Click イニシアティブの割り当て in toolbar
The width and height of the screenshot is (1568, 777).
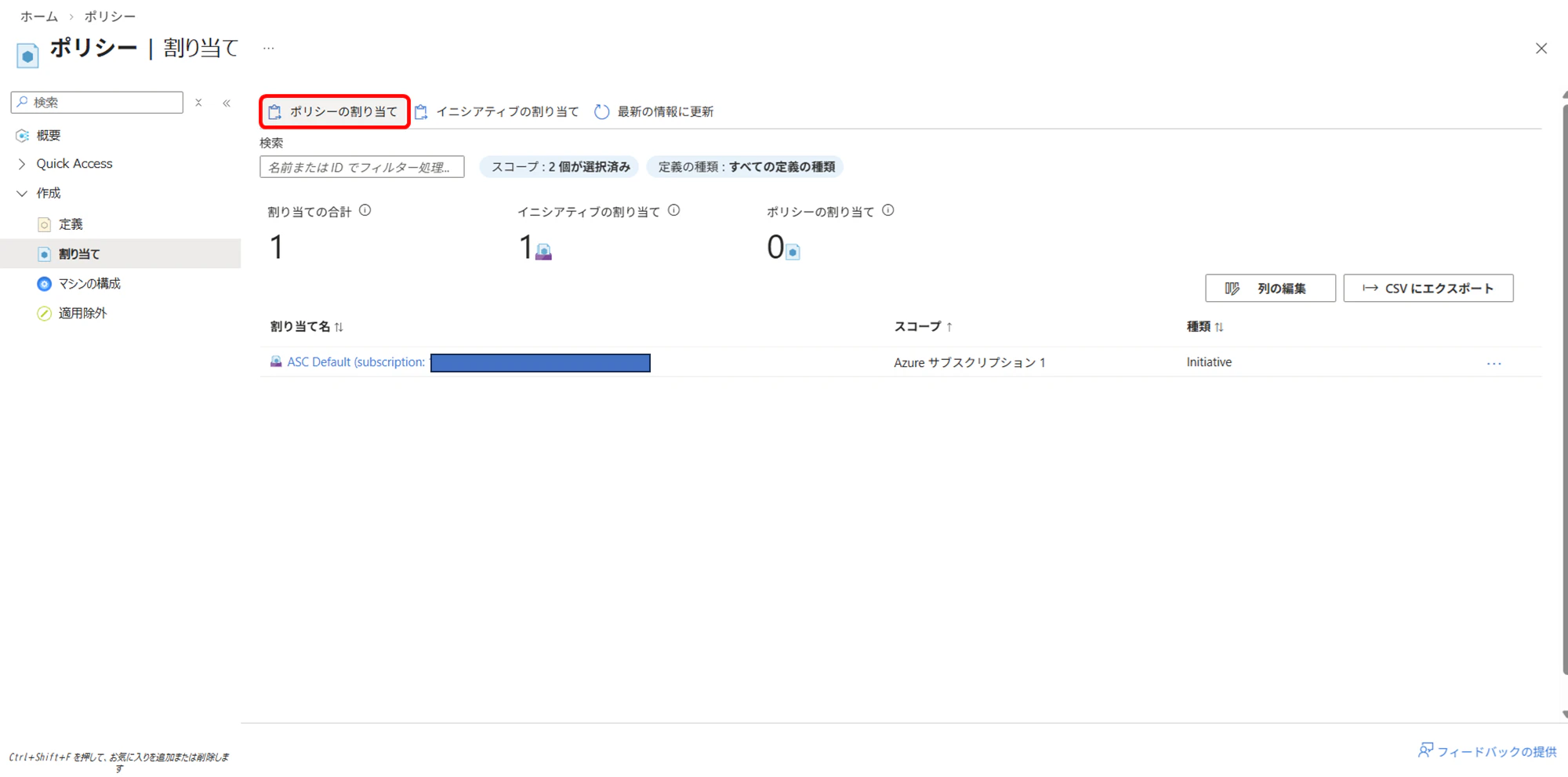(x=497, y=111)
